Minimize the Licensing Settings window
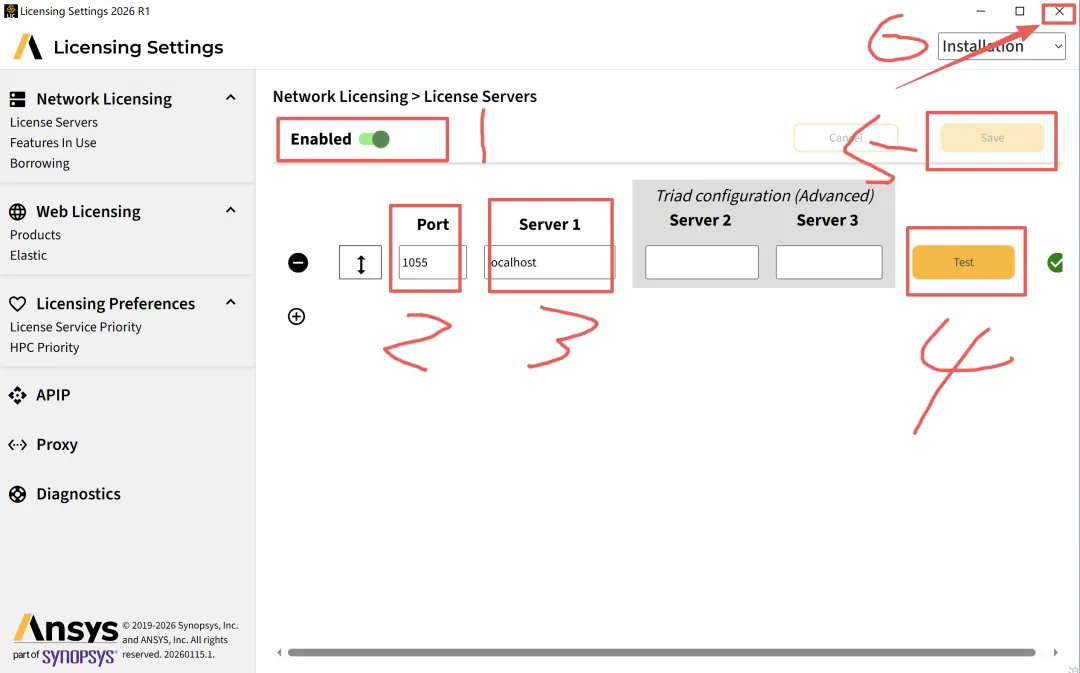1080x673 pixels. (x=981, y=11)
